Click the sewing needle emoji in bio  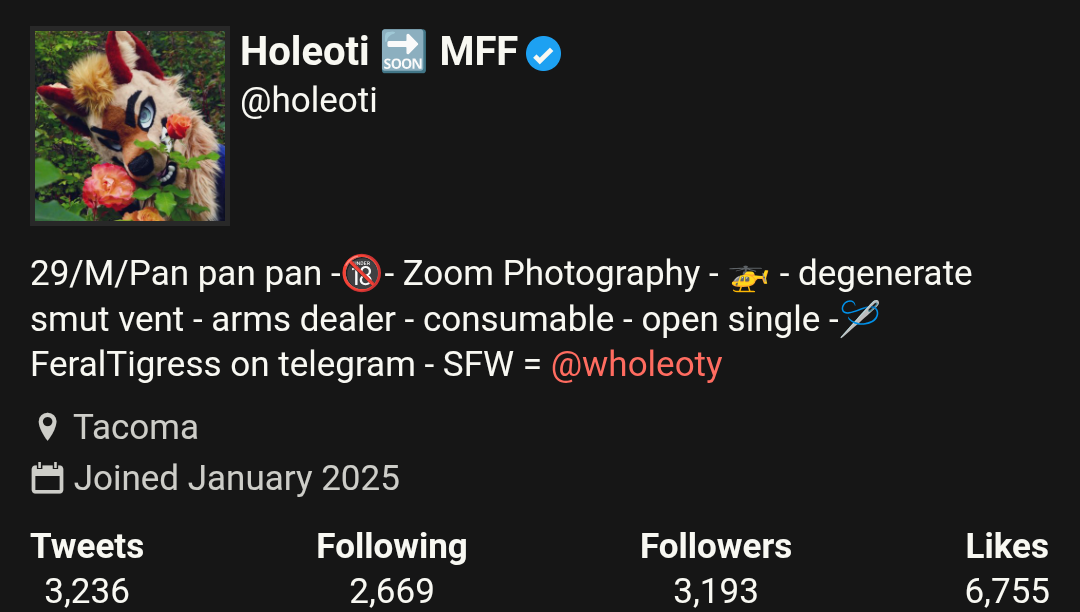pyautogui.click(x=860, y=318)
